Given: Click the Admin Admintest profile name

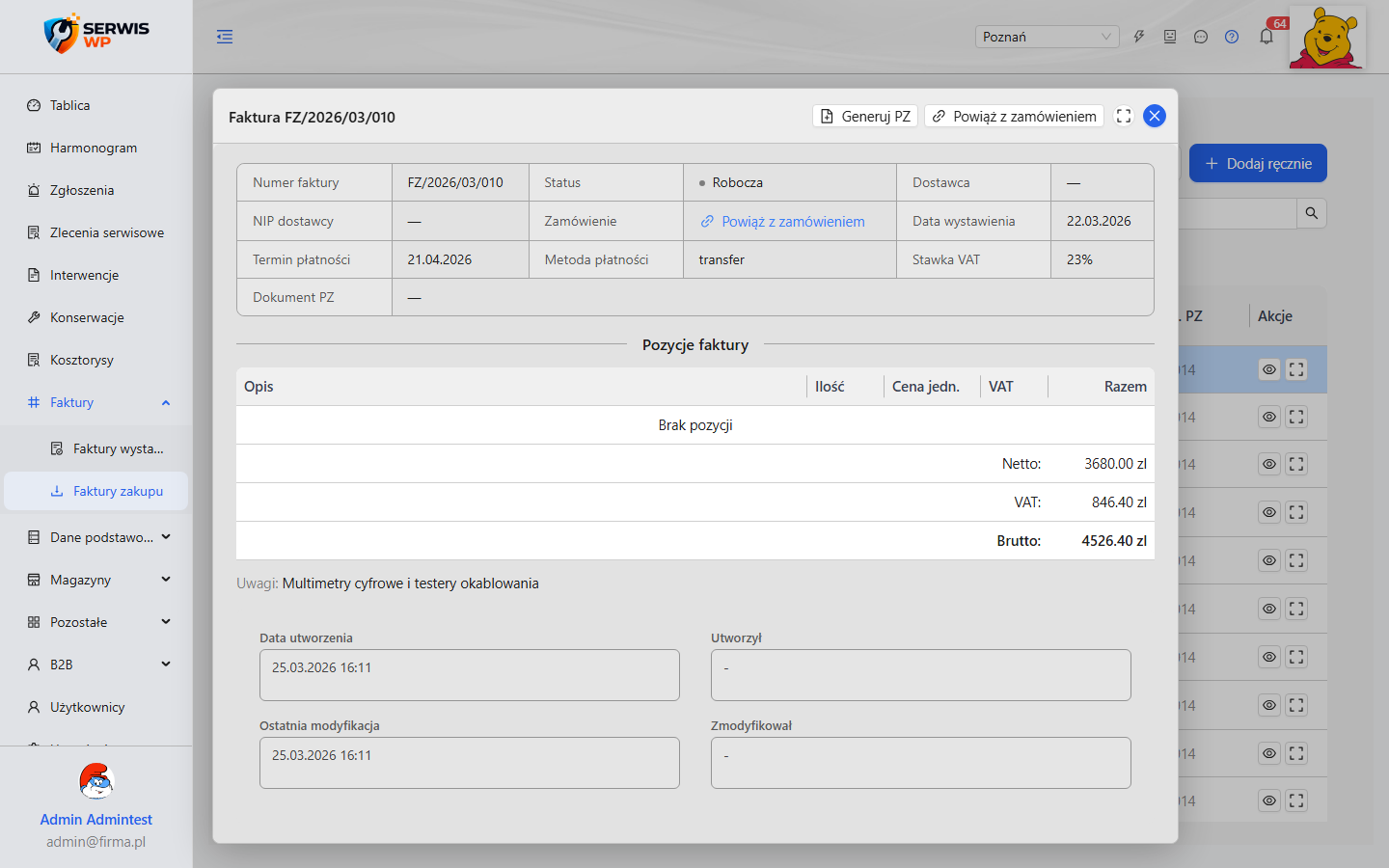Looking at the screenshot, I should point(96,819).
